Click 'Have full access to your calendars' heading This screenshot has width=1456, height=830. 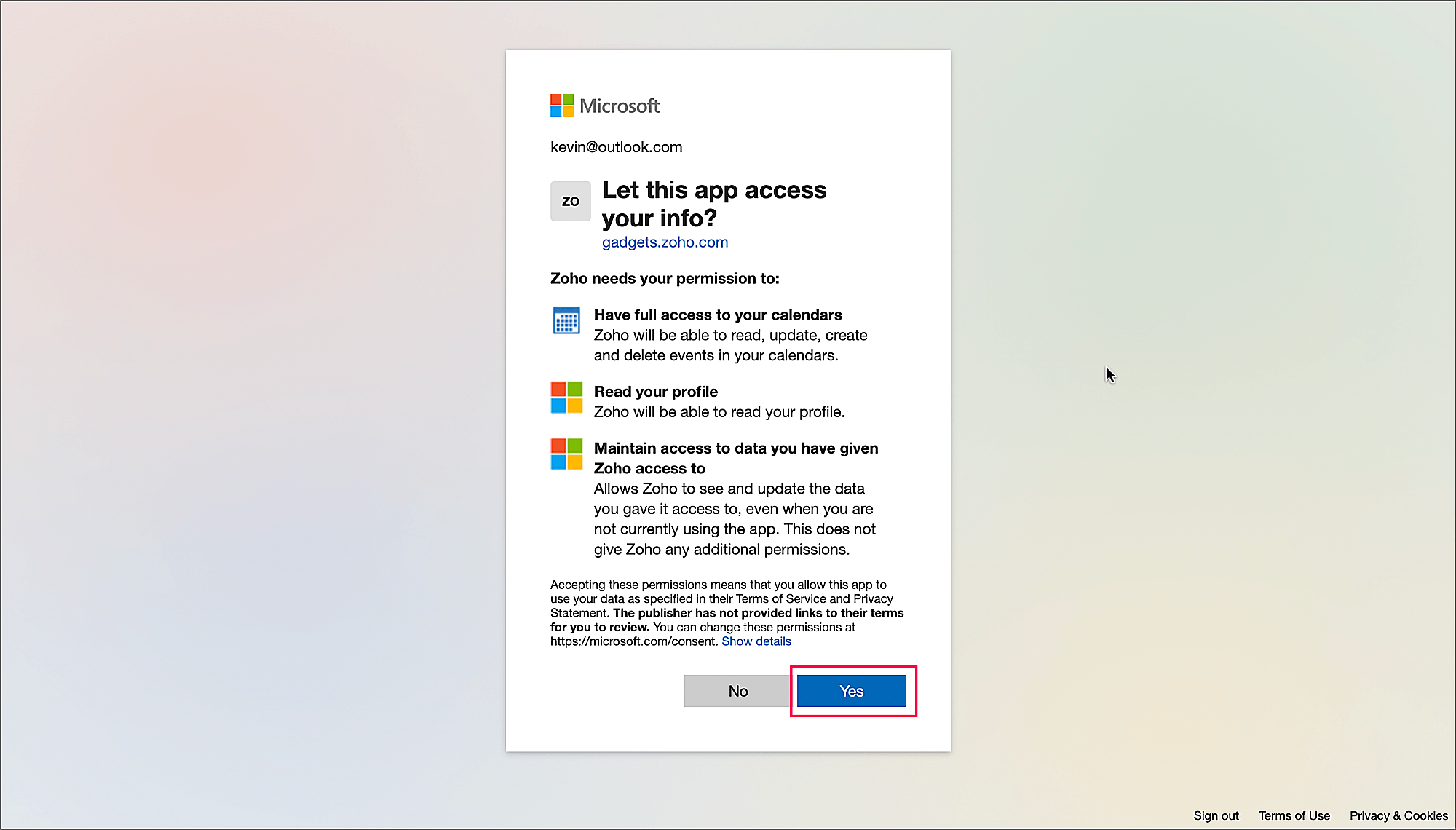[717, 315]
